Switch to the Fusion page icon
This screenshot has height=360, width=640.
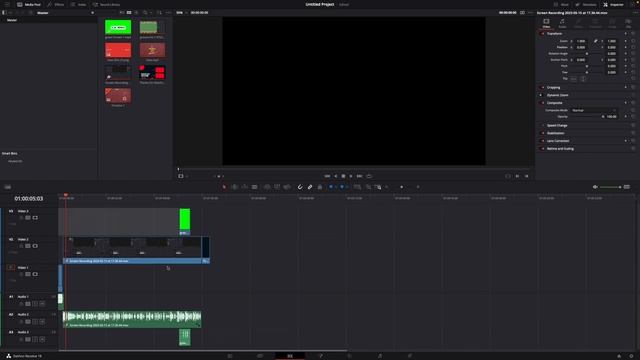click(x=320, y=356)
